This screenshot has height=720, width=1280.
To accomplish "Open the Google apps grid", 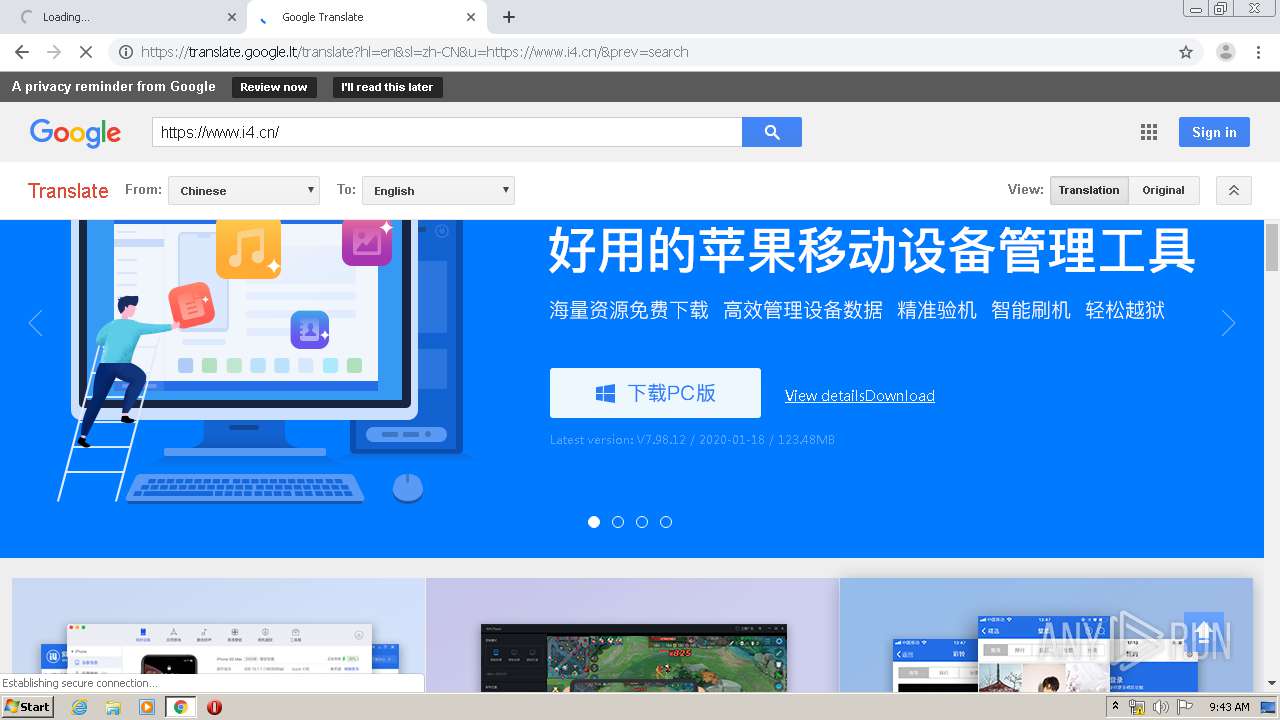I will click(1149, 132).
